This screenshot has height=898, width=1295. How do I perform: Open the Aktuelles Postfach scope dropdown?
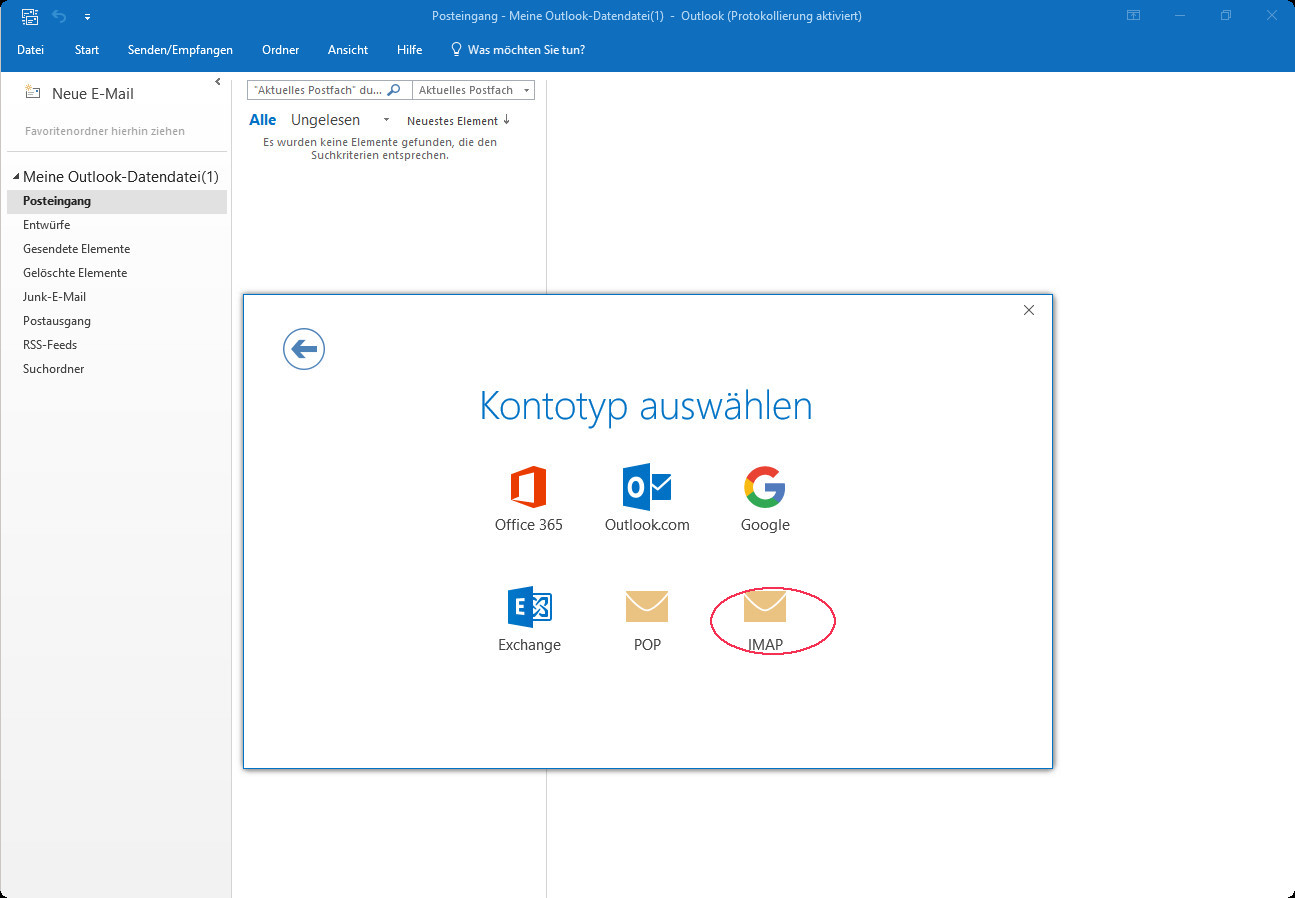(473, 90)
